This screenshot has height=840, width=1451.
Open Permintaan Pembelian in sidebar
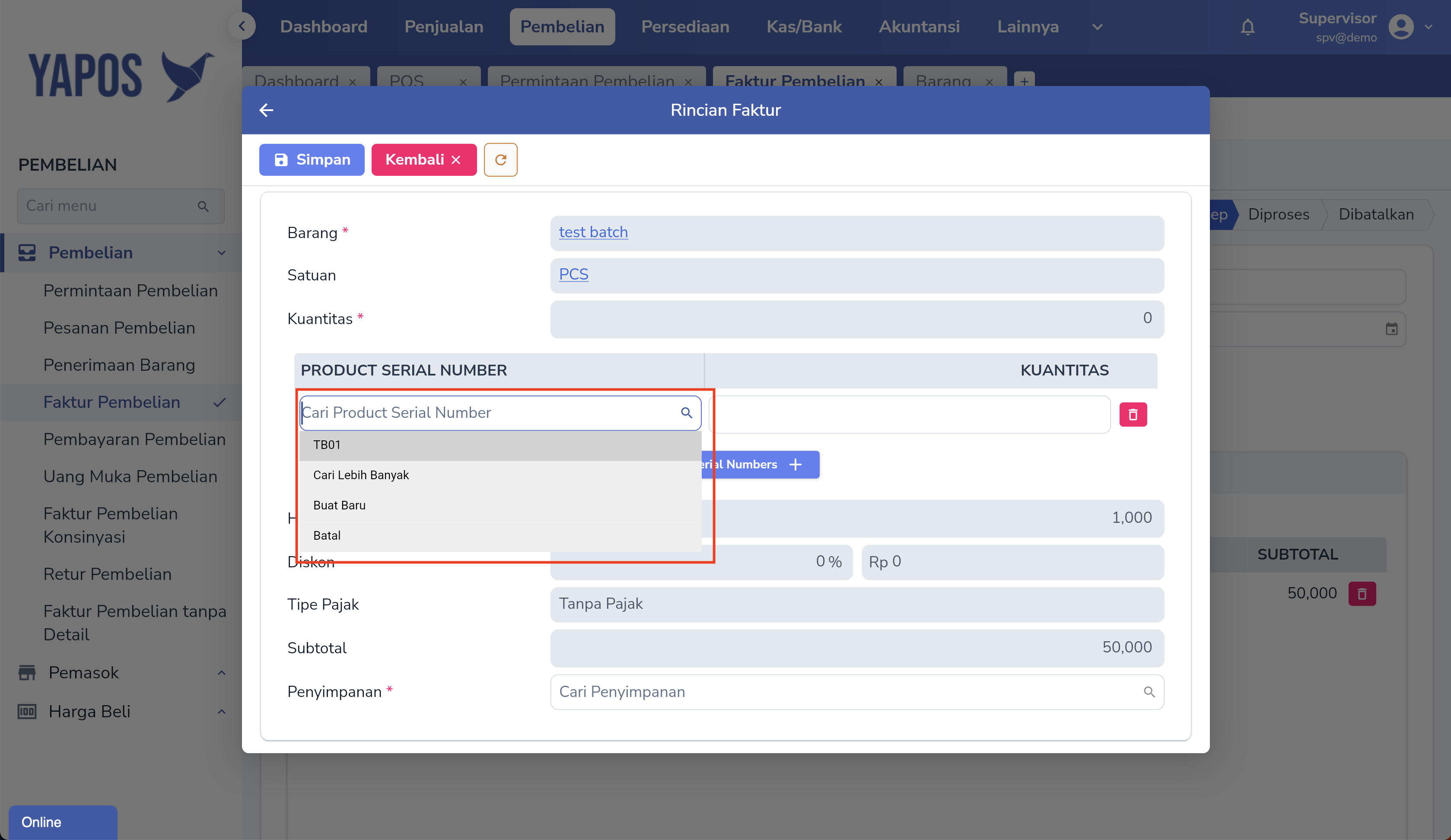pos(130,291)
